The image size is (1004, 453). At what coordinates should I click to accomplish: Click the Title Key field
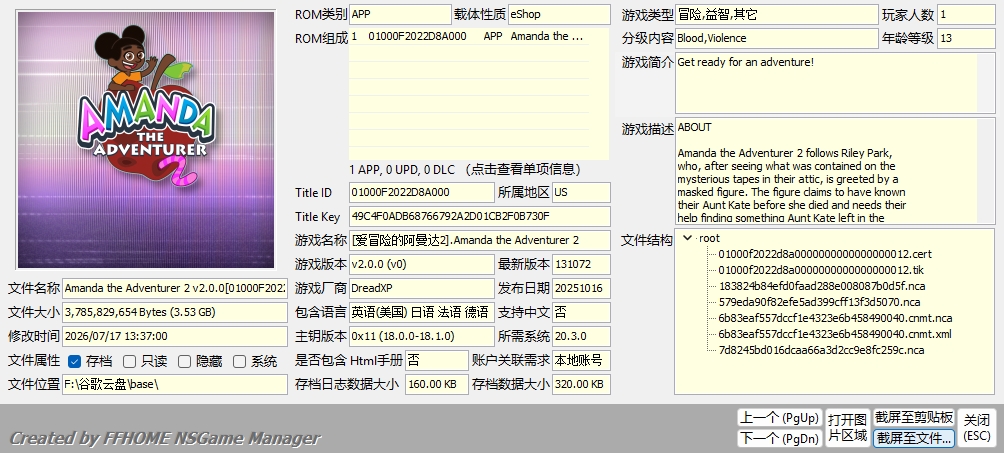click(x=480, y=216)
